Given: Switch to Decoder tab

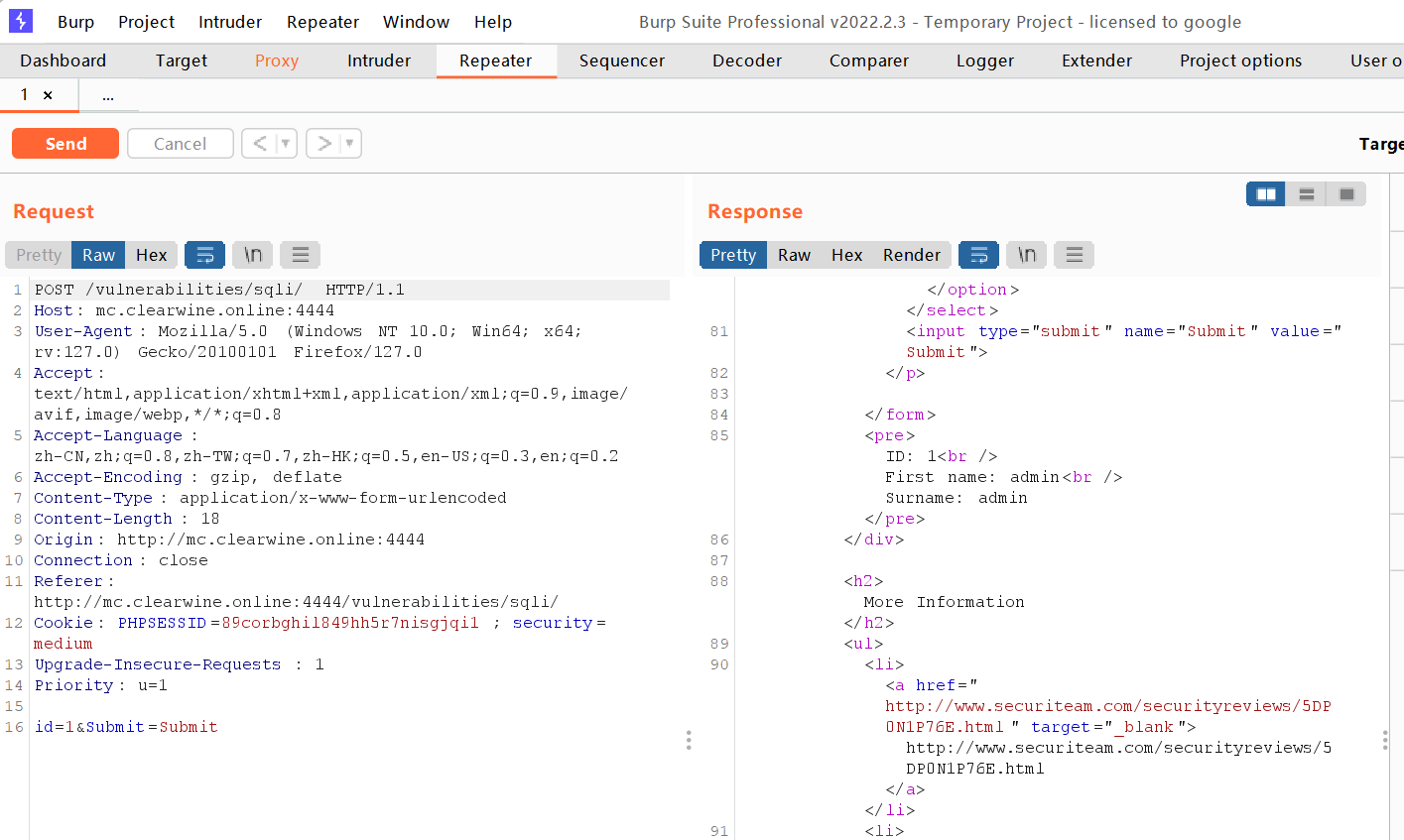Looking at the screenshot, I should tap(747, 60).
